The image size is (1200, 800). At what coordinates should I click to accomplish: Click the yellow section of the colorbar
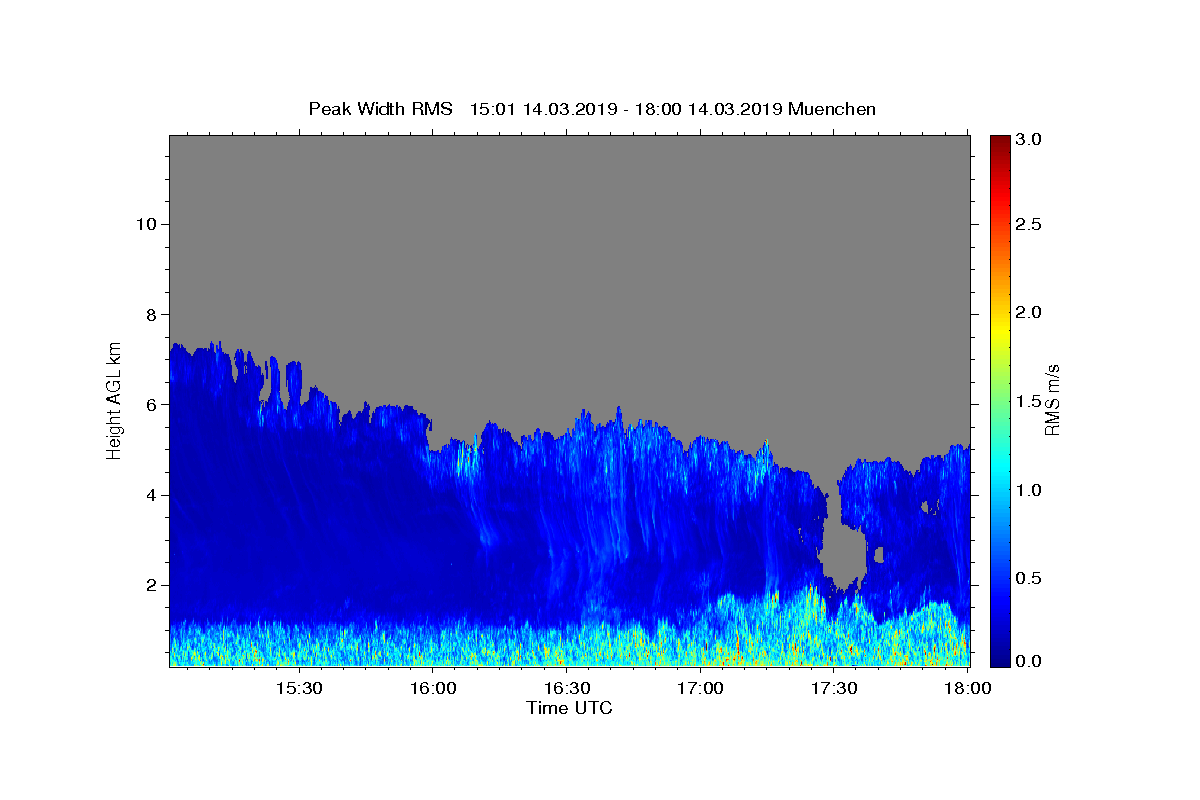coord(999,330)
